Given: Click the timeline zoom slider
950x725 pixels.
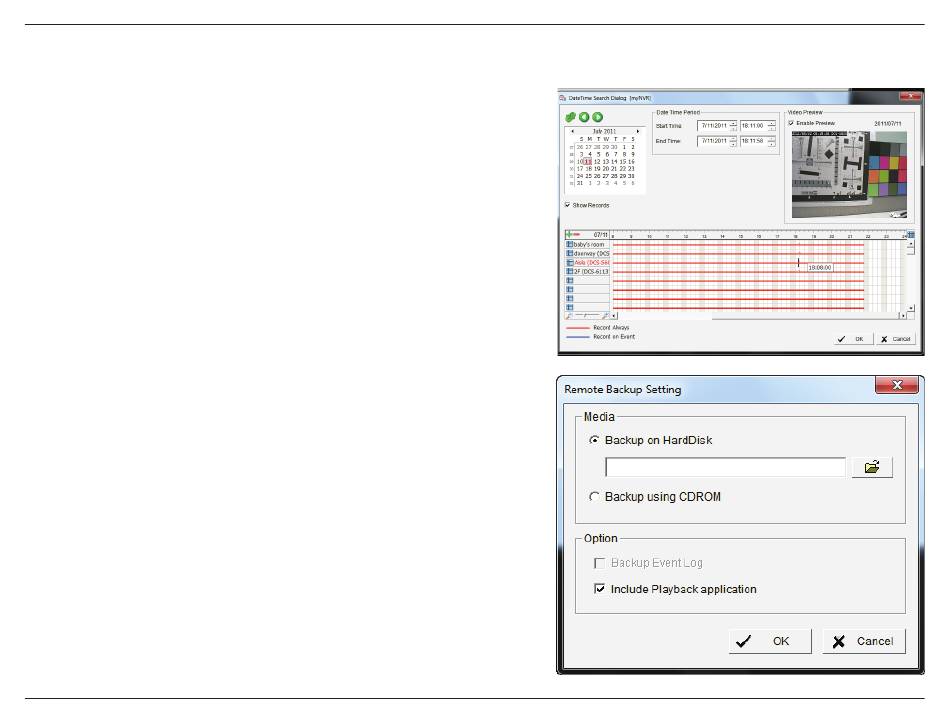Looking at the screenshot, I should tap(587, 315).
